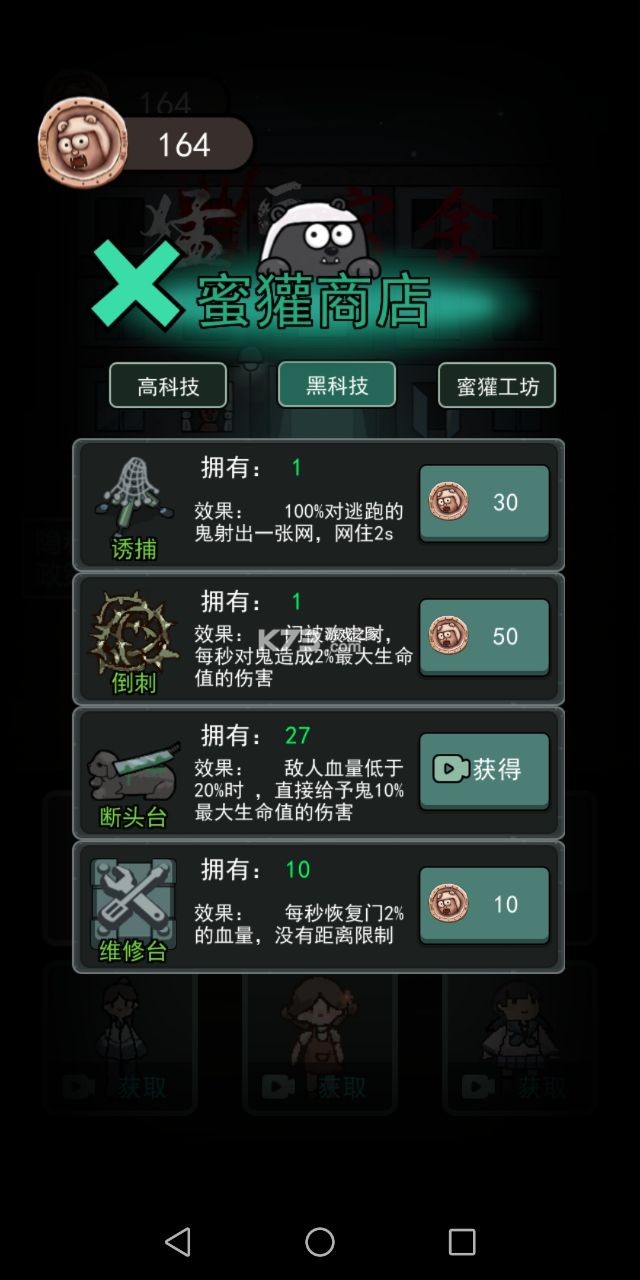
Task: Buy 倒刺 for 50 coins
Action: pyautogui.click(x=484, y=637)
